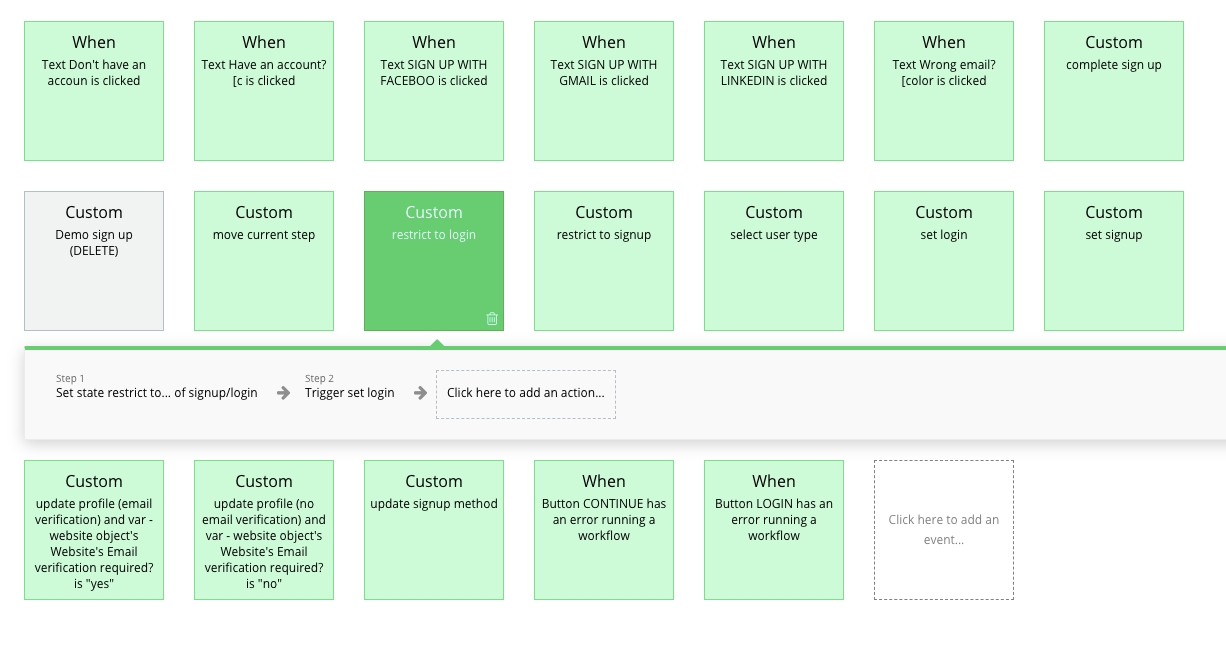Select the 'restrict to signup' custom event
The height and width of the screenshot is (652, 1226).
tap(604, 261)
